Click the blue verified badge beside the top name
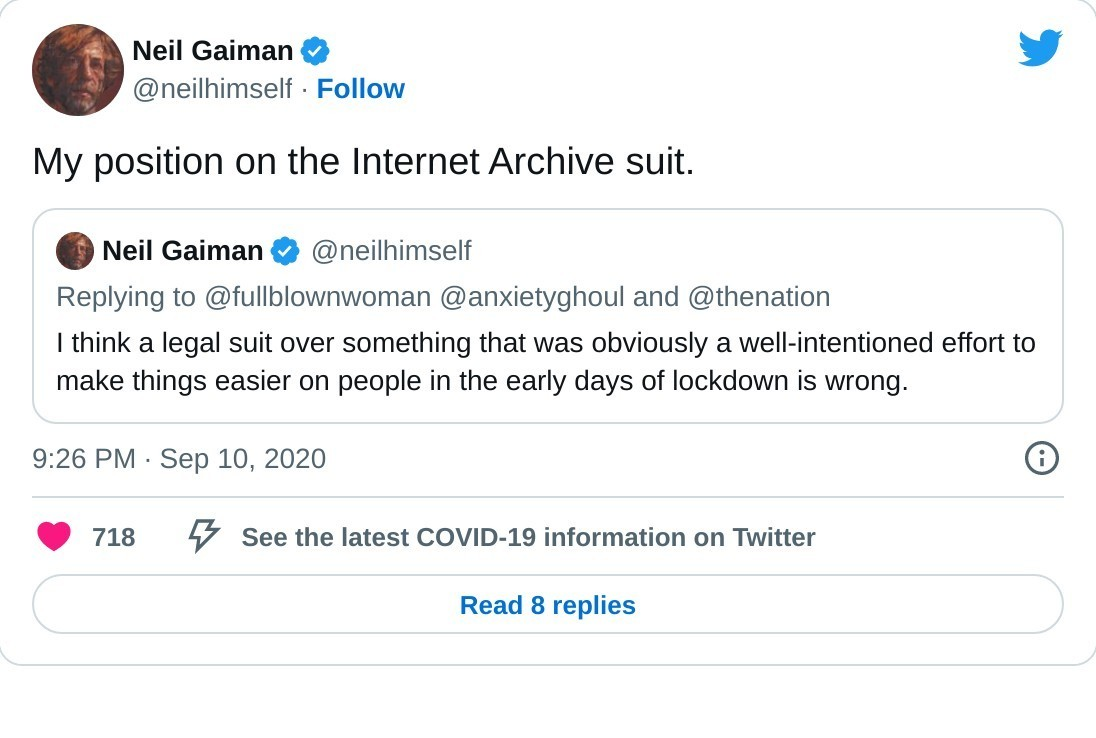Screen dimensions: 1096x738 [316, 50]
